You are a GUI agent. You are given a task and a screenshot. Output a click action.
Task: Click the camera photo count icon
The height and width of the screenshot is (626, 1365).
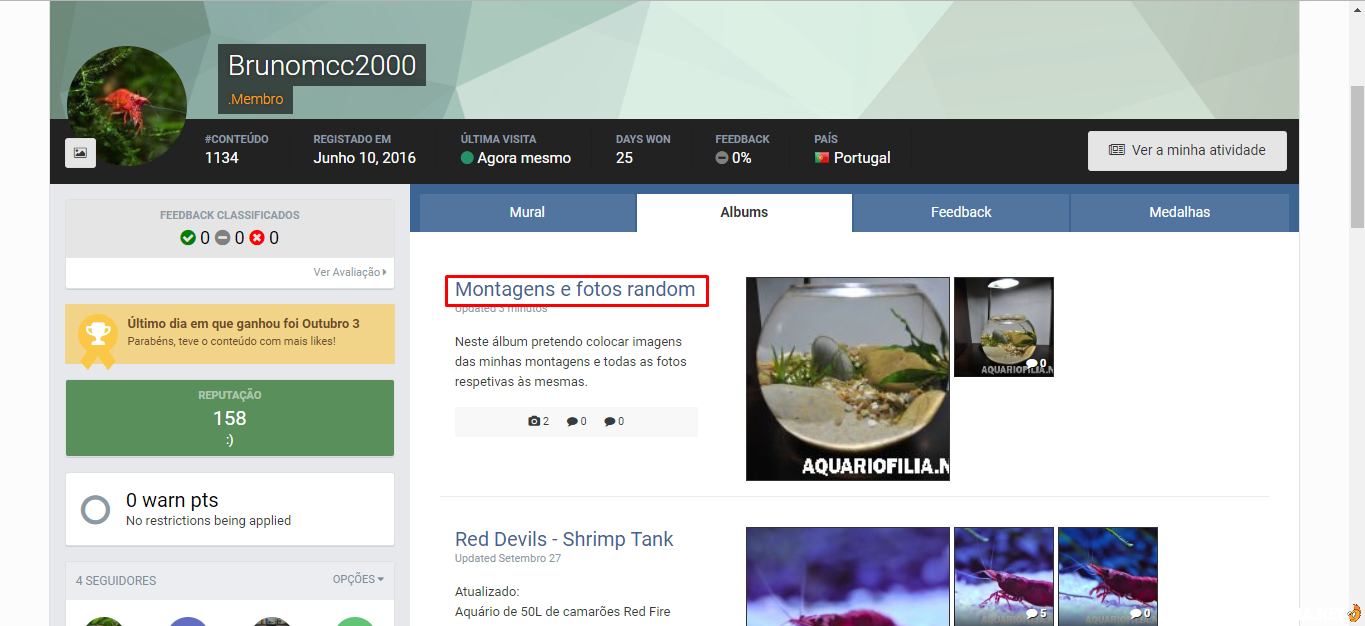tap(534, 422)
